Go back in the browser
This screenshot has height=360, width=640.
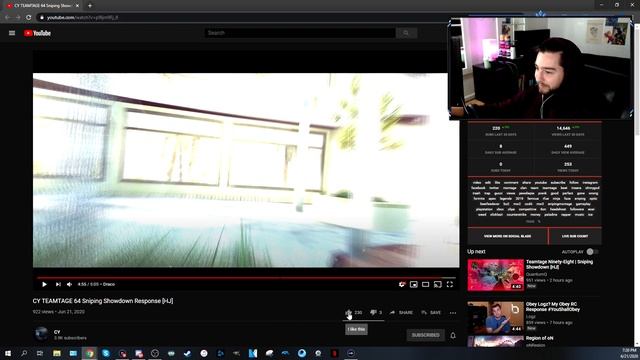[7, 18]
